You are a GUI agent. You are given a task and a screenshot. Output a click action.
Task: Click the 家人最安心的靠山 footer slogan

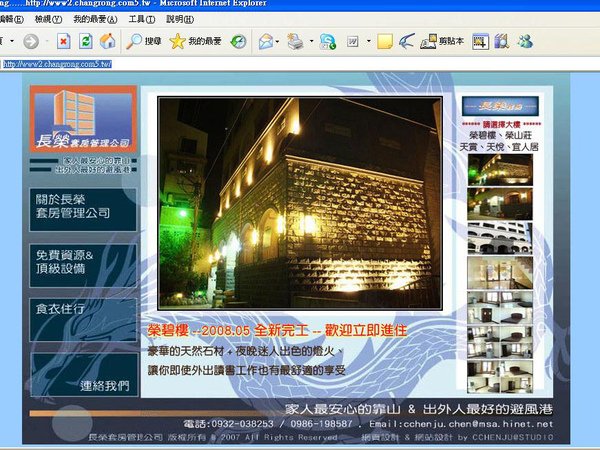click(343, 409)
